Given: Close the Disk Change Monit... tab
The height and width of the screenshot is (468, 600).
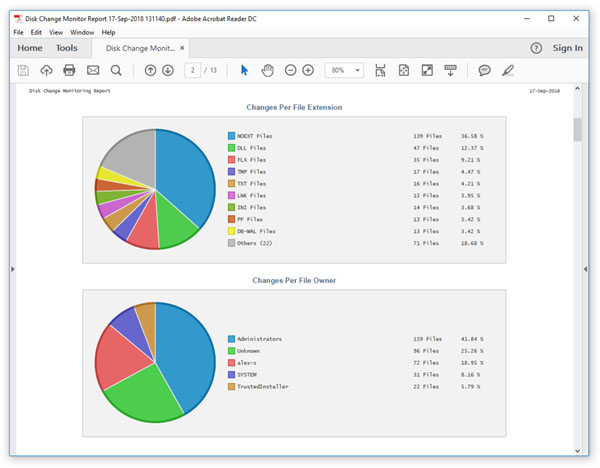Looking at the screenshot, I should pos(182,48).
